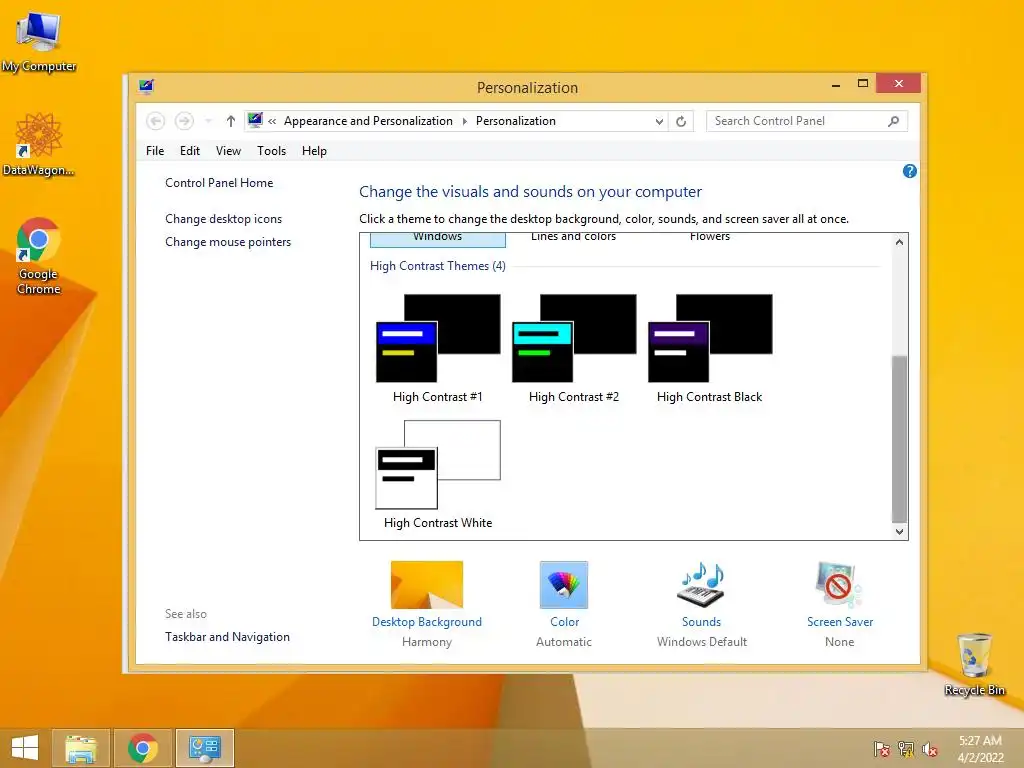The width and height of the screenshot is (1024, 768).
Task: Select the High Contrast #2 theme
Action: point(573,348)
